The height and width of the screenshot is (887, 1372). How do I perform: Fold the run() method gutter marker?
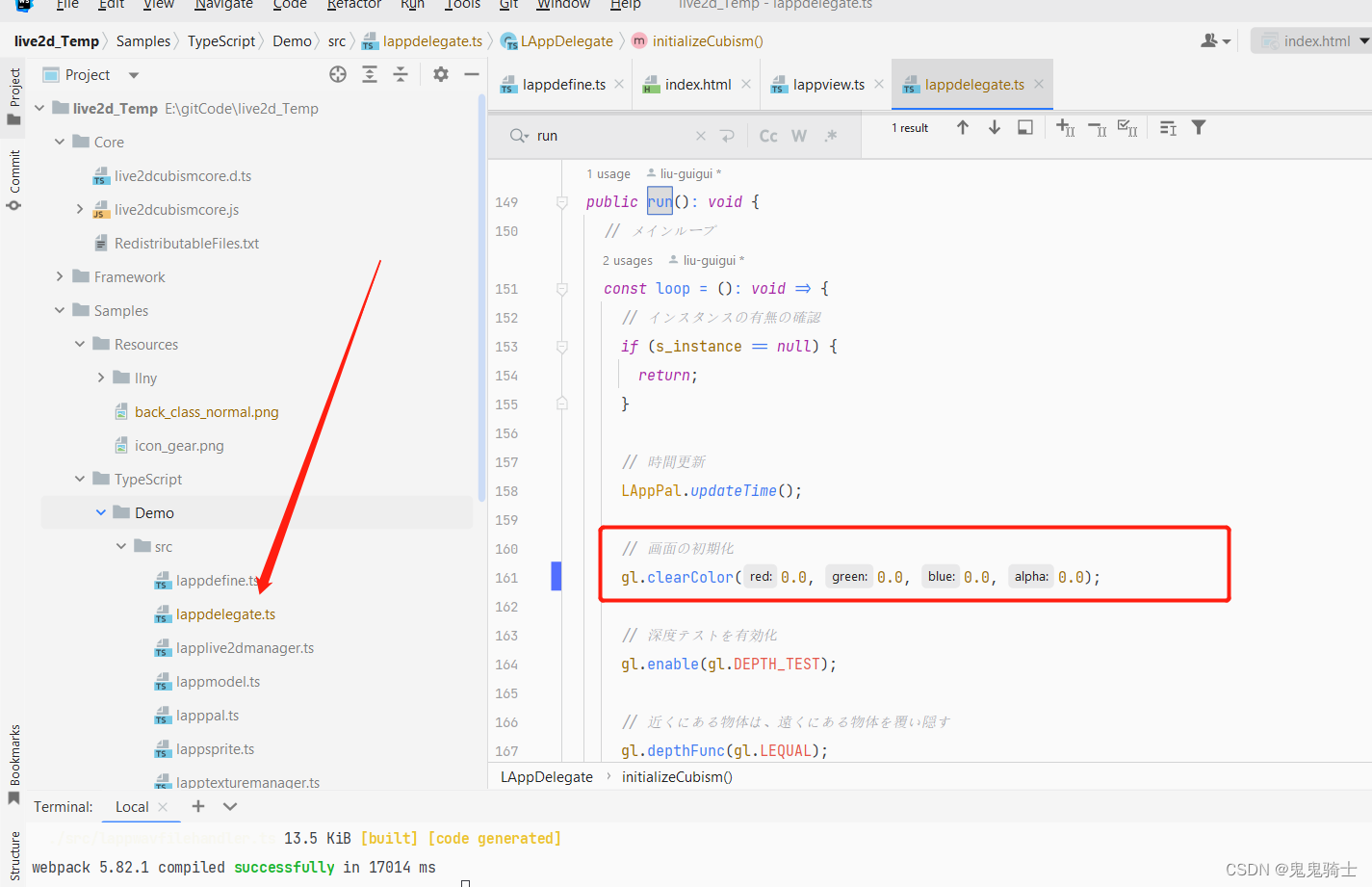tap(562, 202)
